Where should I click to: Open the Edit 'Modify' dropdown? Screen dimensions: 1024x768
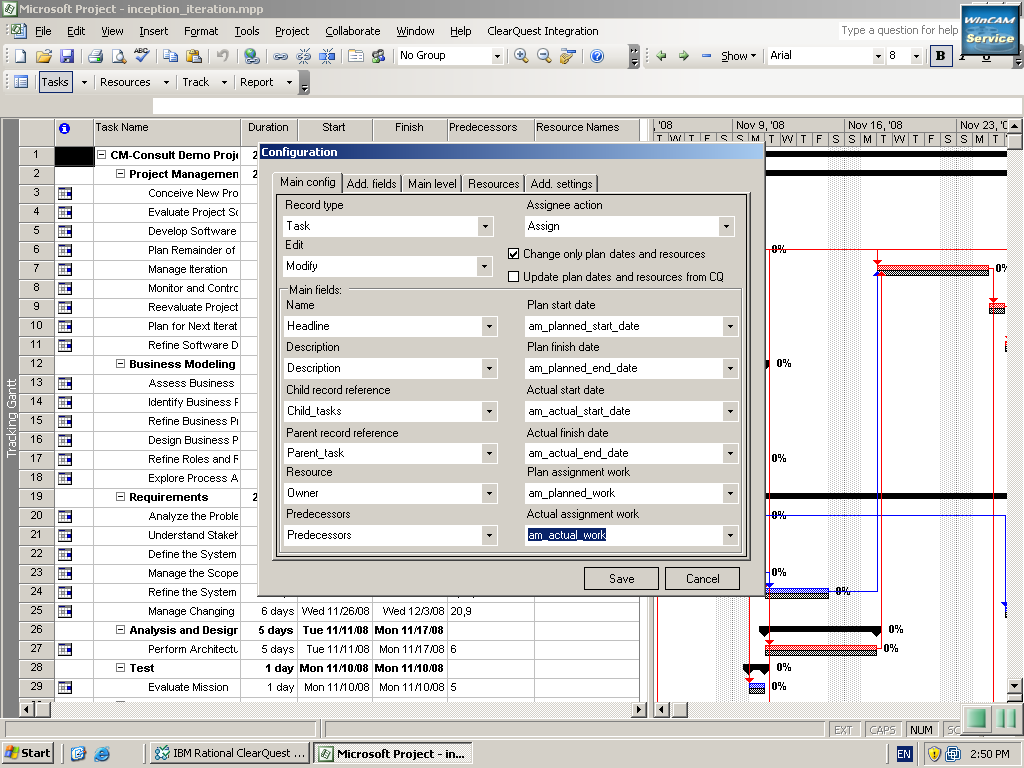point(484,266)
